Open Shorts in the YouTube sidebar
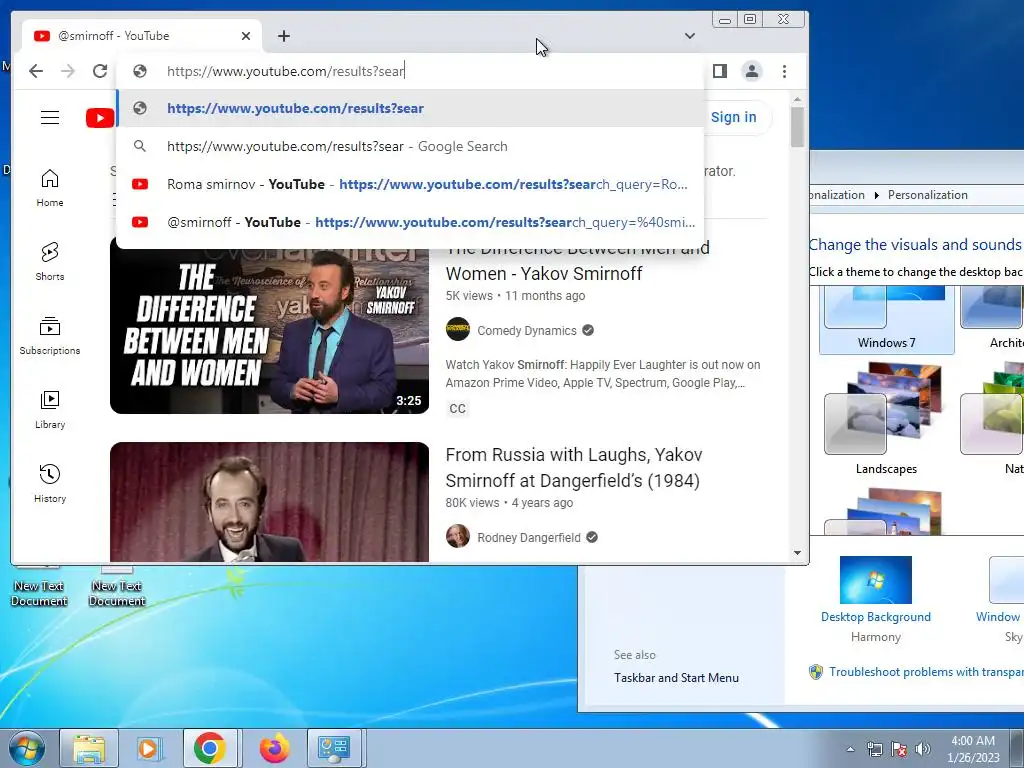The height and width of the screenshot is (768, 1024). pos(50,262)
